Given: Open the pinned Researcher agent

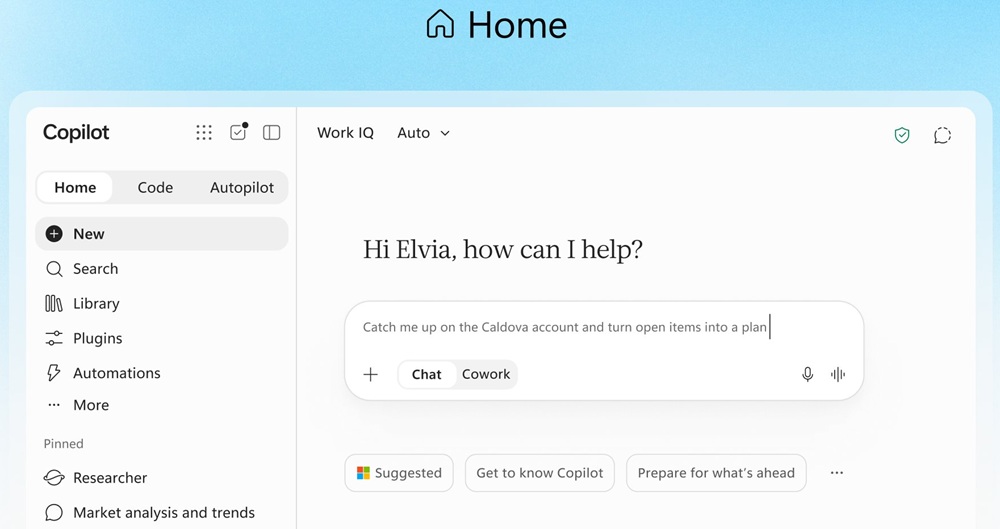Looking at the screenshot, I should click(x=161, y=477).
